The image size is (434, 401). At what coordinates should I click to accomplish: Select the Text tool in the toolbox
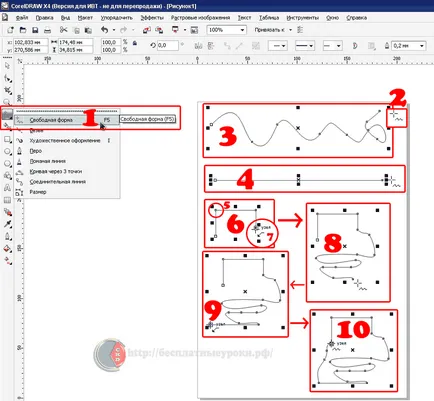point(7,188)
